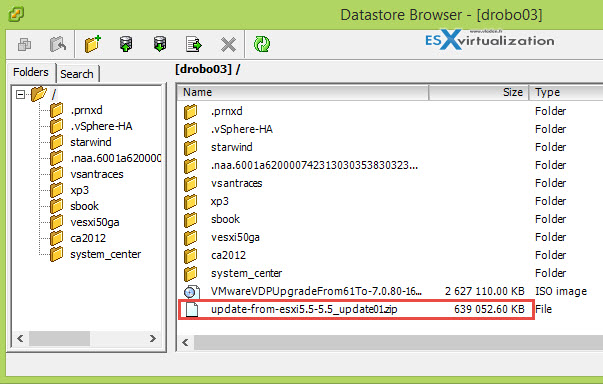Click the create new folder toolbar icon
603x384 pixels.
tap(93, 44)
